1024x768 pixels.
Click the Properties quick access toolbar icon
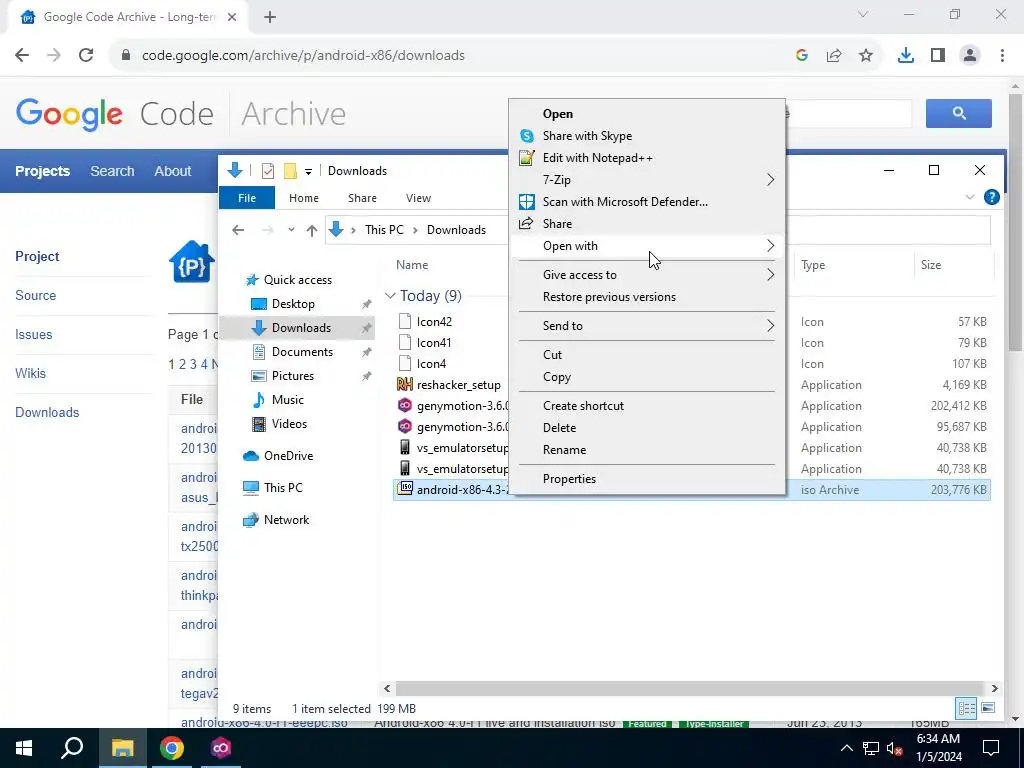tap(268, 171)
